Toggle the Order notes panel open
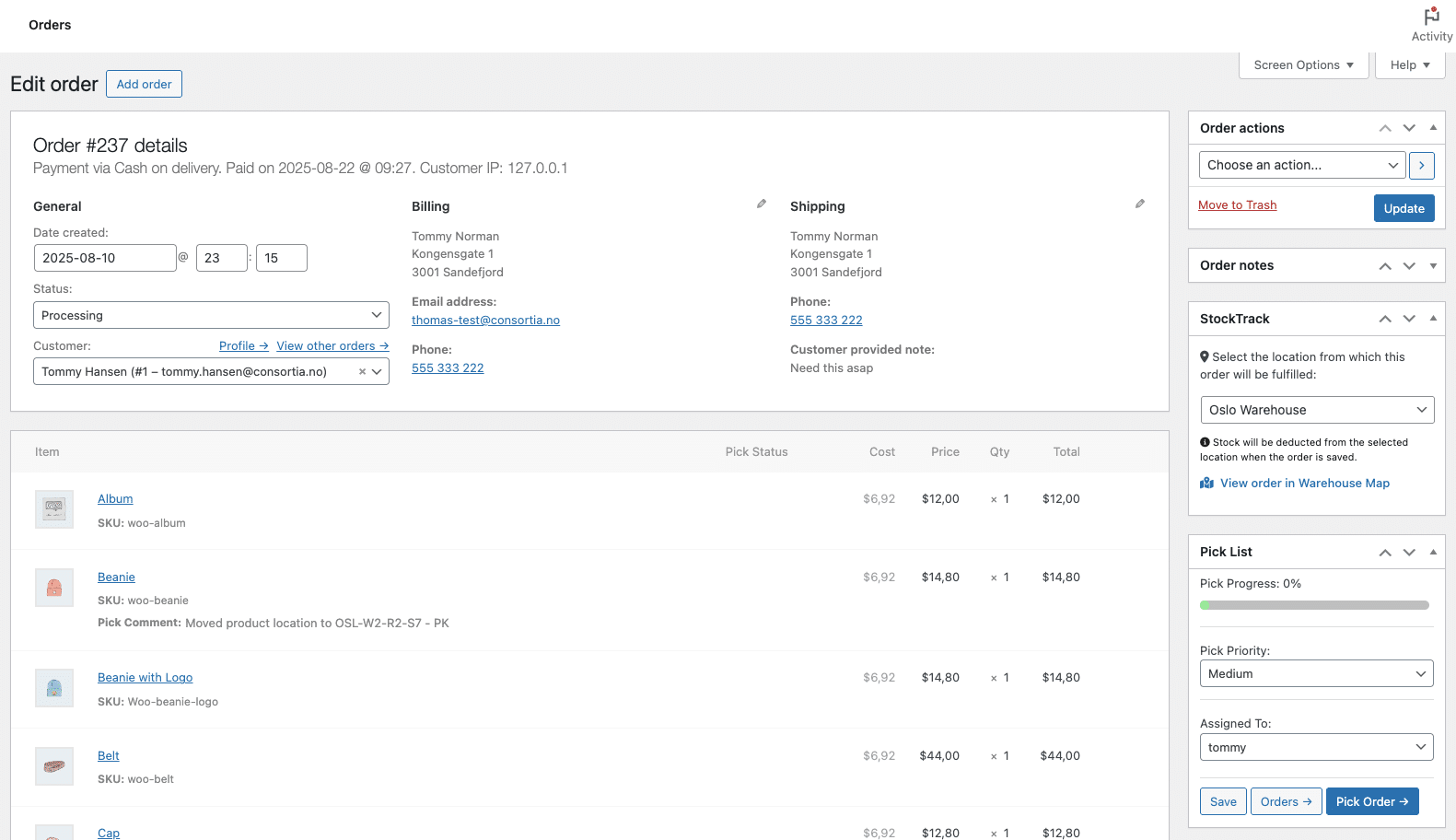The width and height of the screenshot is (1456, 840). coord(1433,266)
